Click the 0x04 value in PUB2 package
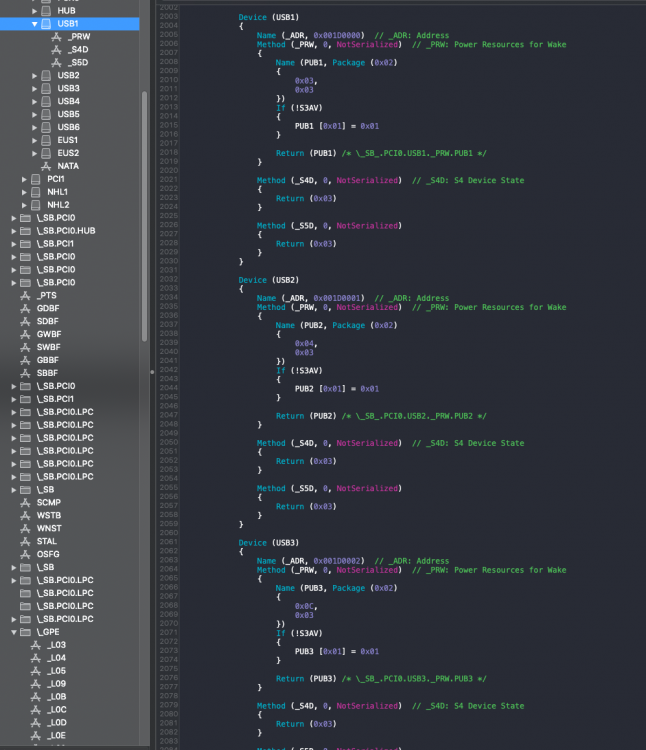 (304, 343)
